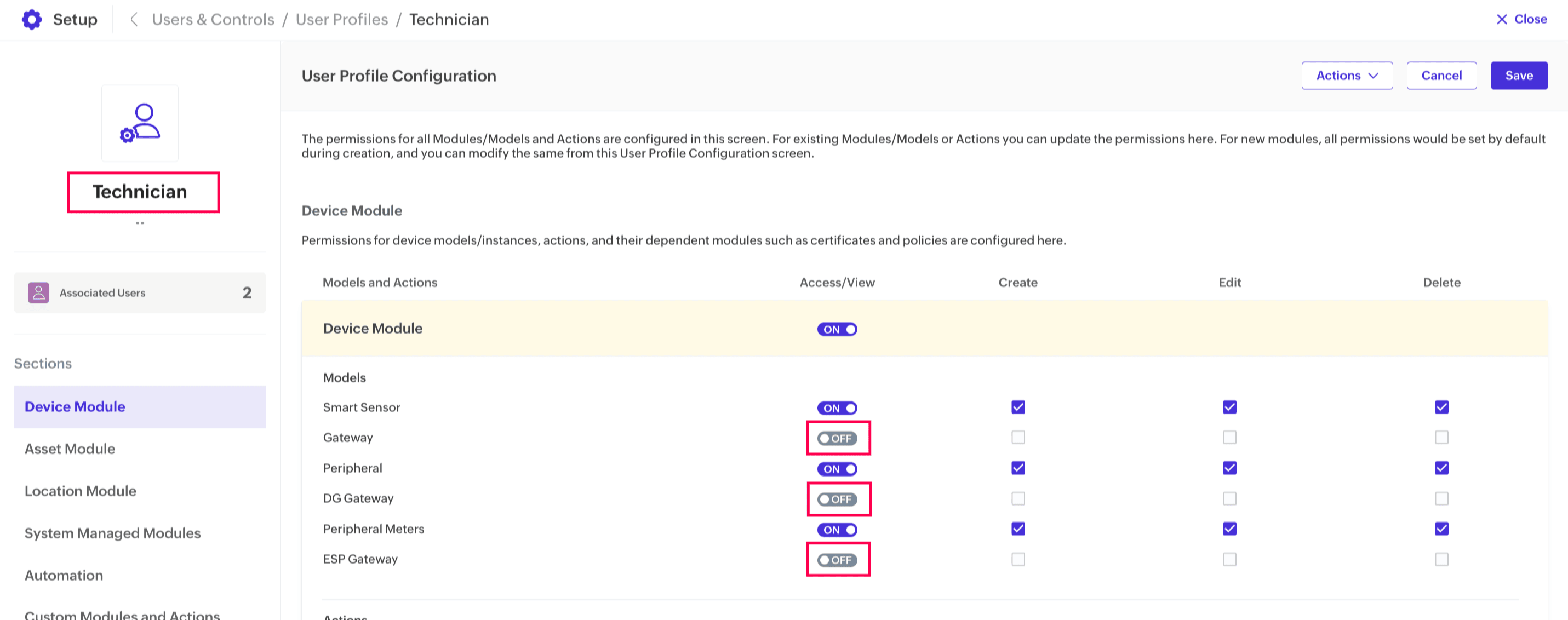Click the Associated Users person icon
This screenshot has width=1568, height=620.
(x=38, y=292)
